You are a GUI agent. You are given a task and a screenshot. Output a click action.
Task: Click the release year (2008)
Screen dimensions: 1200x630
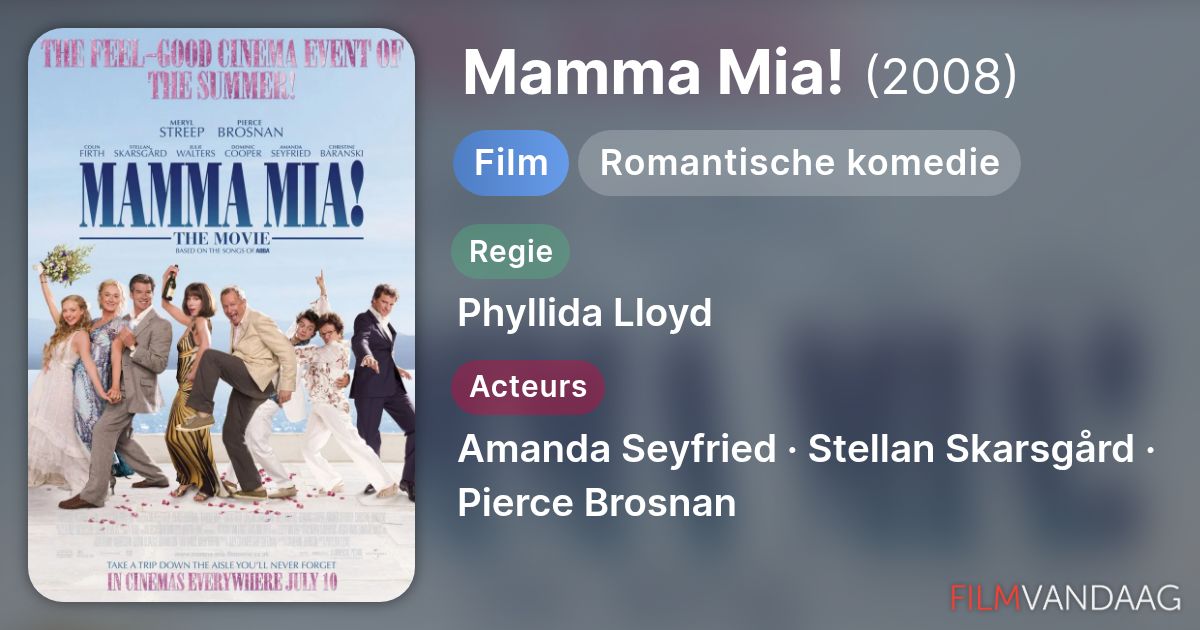click(940, 75)
